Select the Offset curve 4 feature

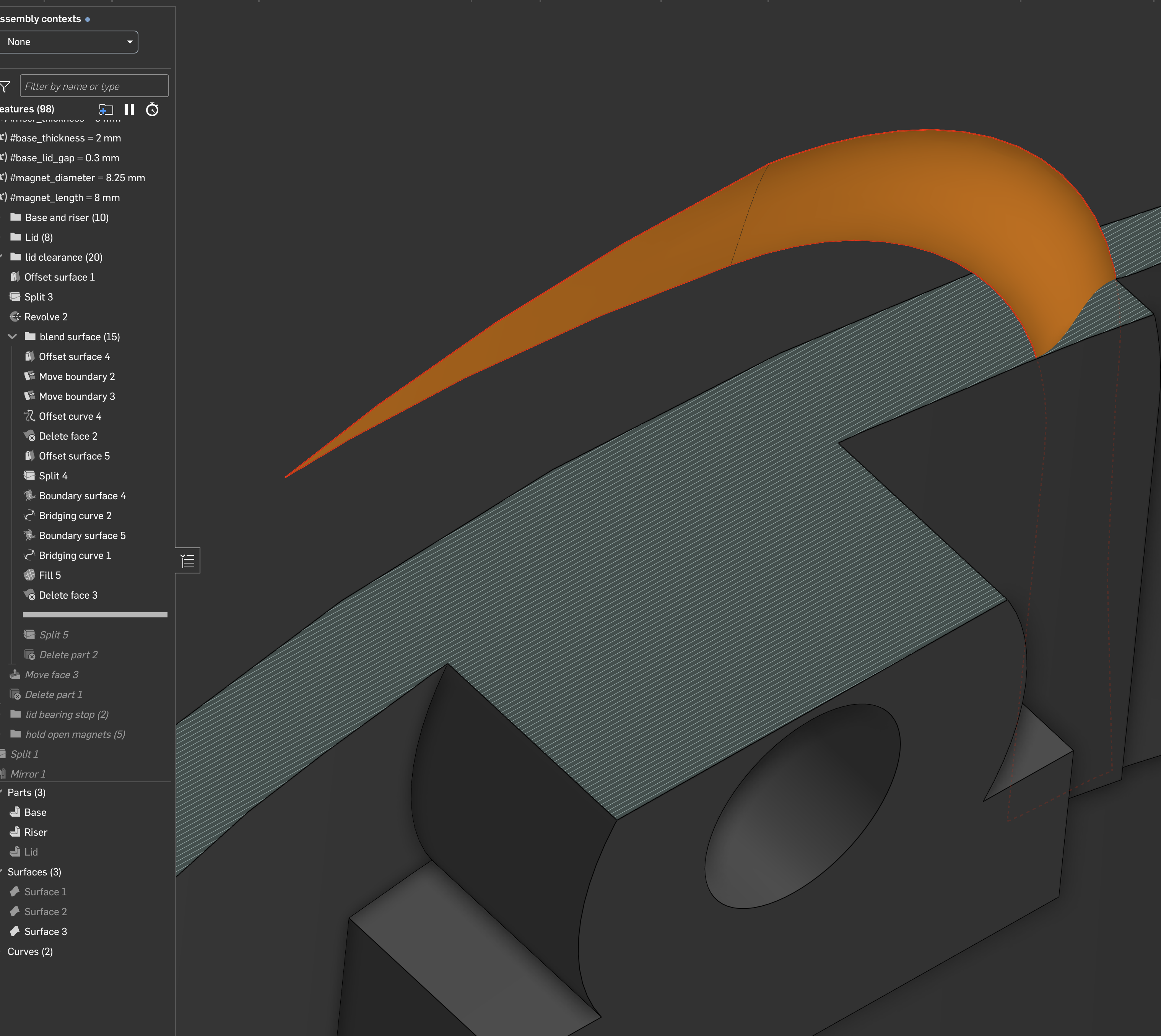click(x=70, y=417)
